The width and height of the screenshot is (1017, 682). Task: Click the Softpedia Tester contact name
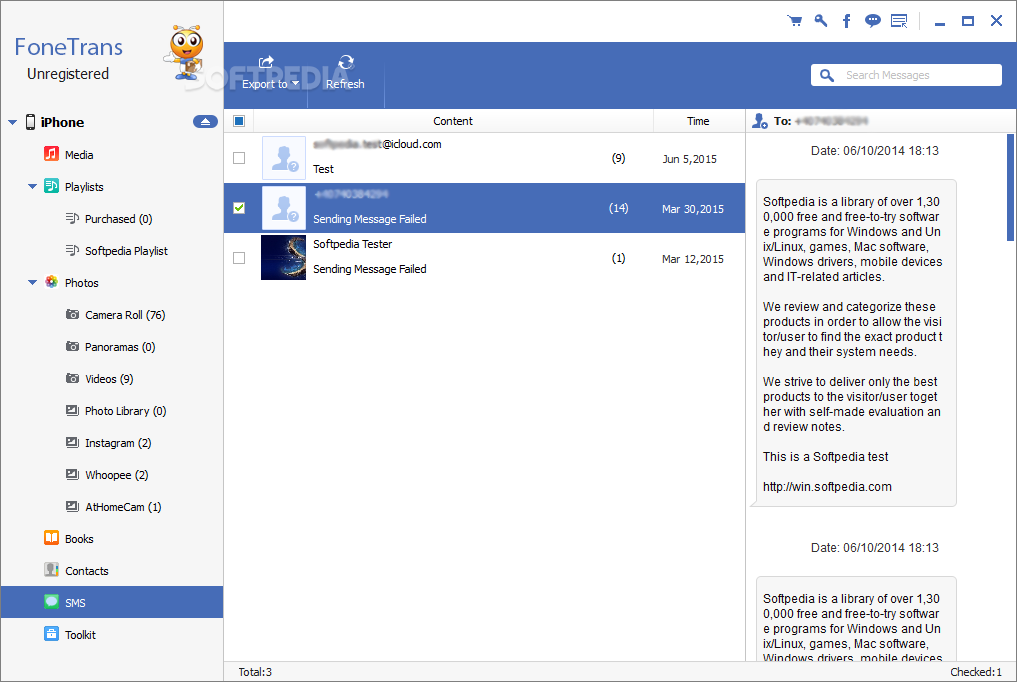click(352, 244)
